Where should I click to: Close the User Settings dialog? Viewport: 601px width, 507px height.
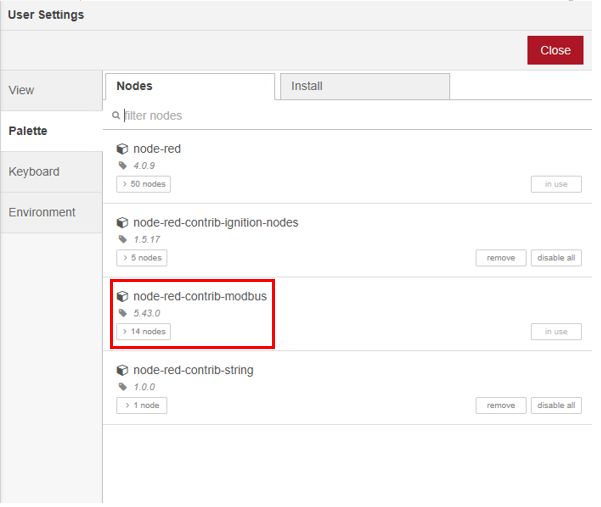click(x=555, y=50)
